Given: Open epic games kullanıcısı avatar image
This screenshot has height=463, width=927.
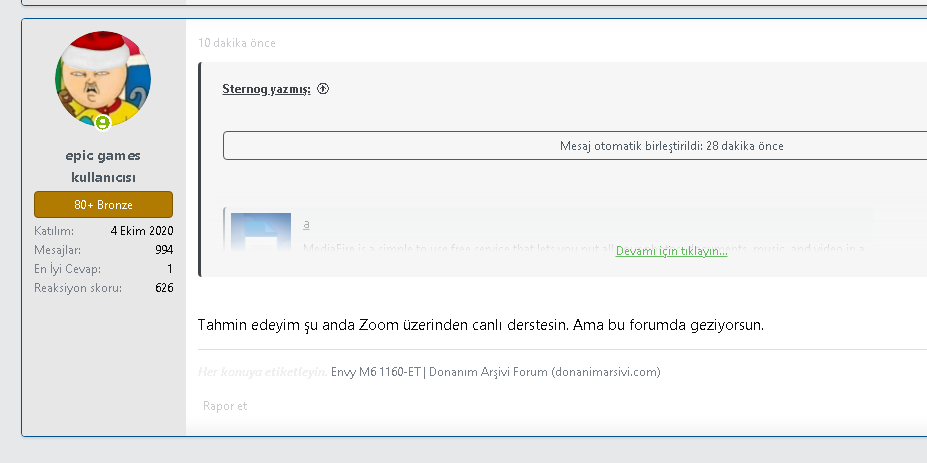Looking at the screenshot, I should click(103, 79).
